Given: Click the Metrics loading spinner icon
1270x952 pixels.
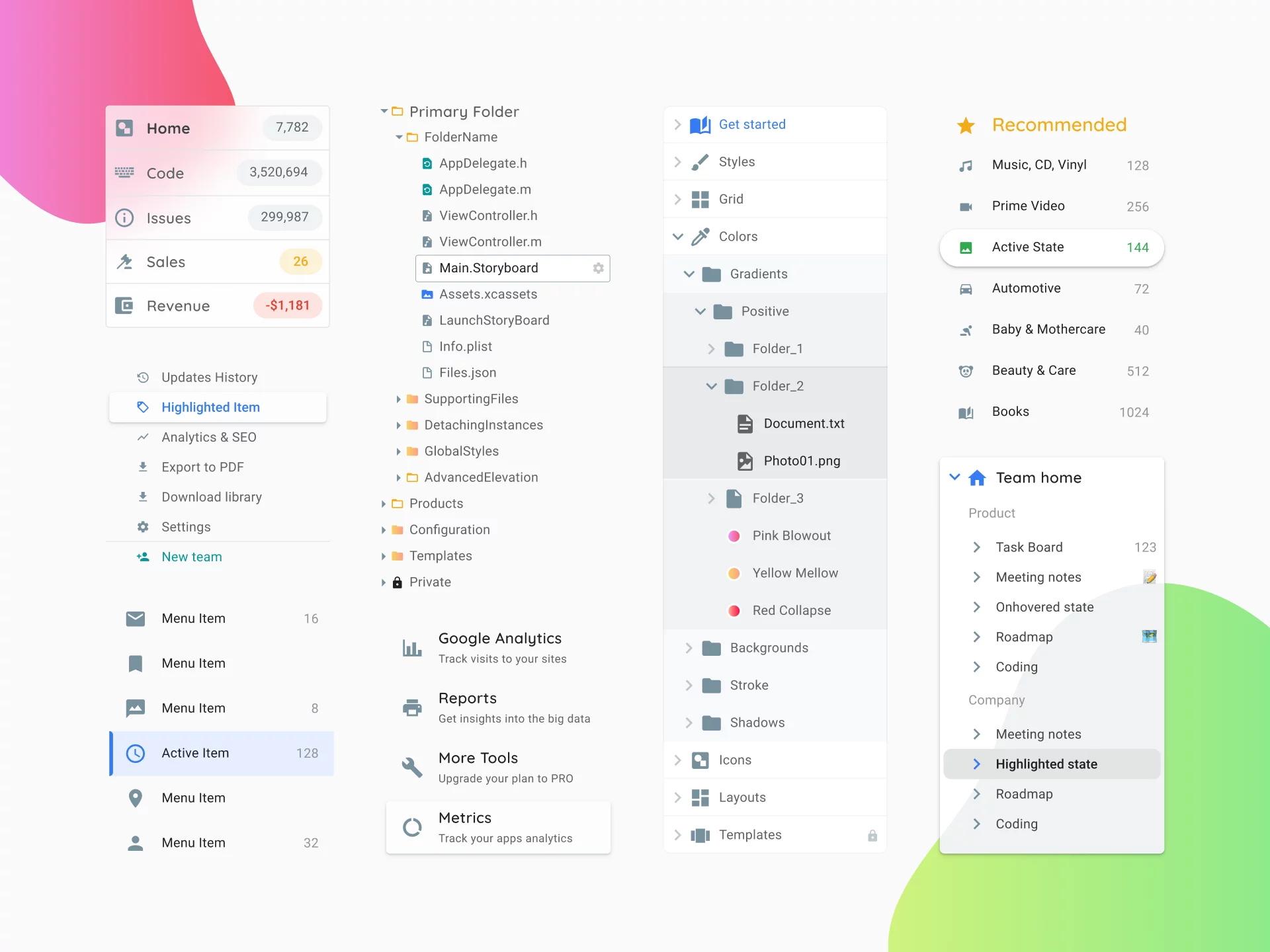Looking at the screenshot, I should tap(412, 827).
